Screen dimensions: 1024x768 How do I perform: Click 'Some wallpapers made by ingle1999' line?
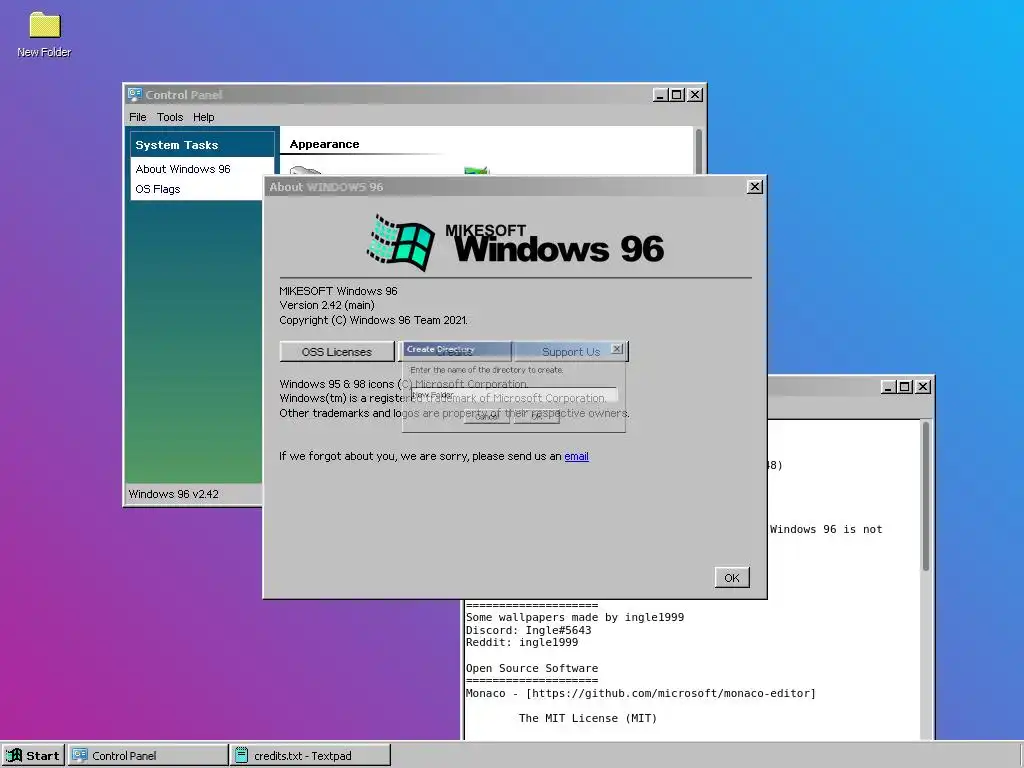pos(575,617)
